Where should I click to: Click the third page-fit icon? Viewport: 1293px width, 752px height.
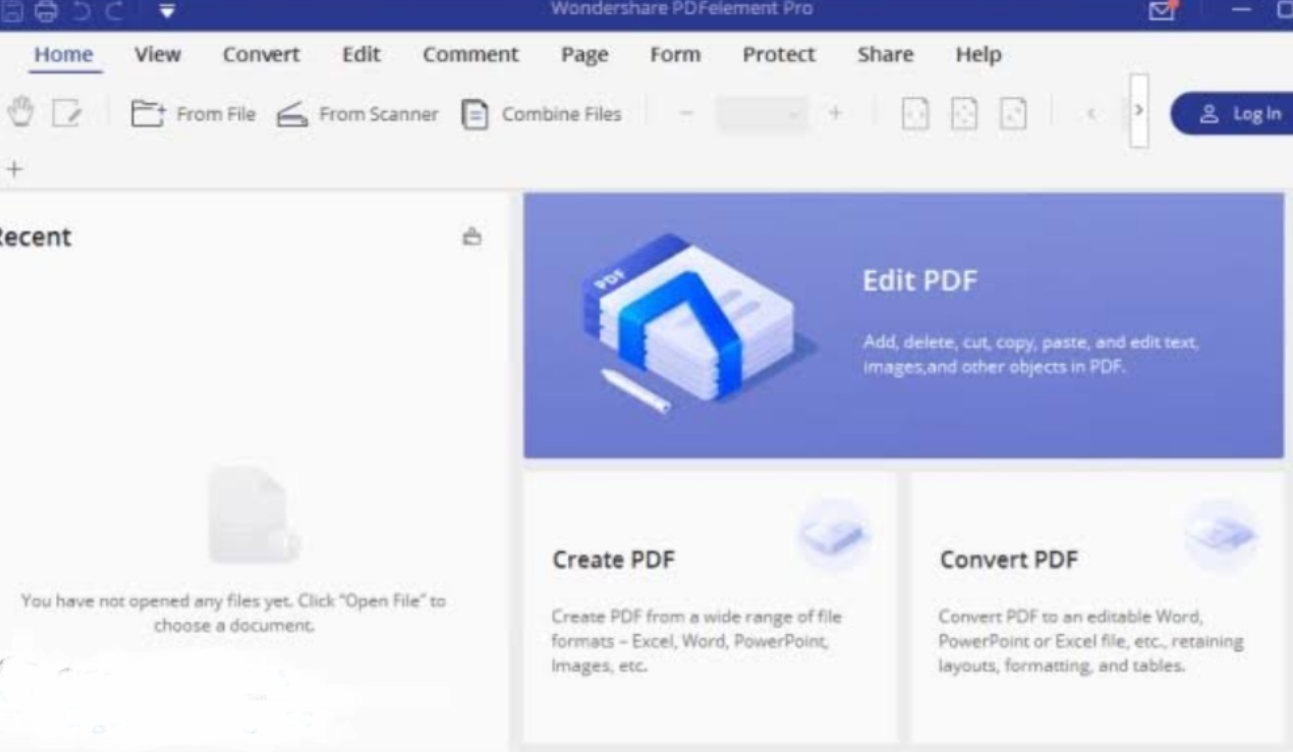point(1013,114)
